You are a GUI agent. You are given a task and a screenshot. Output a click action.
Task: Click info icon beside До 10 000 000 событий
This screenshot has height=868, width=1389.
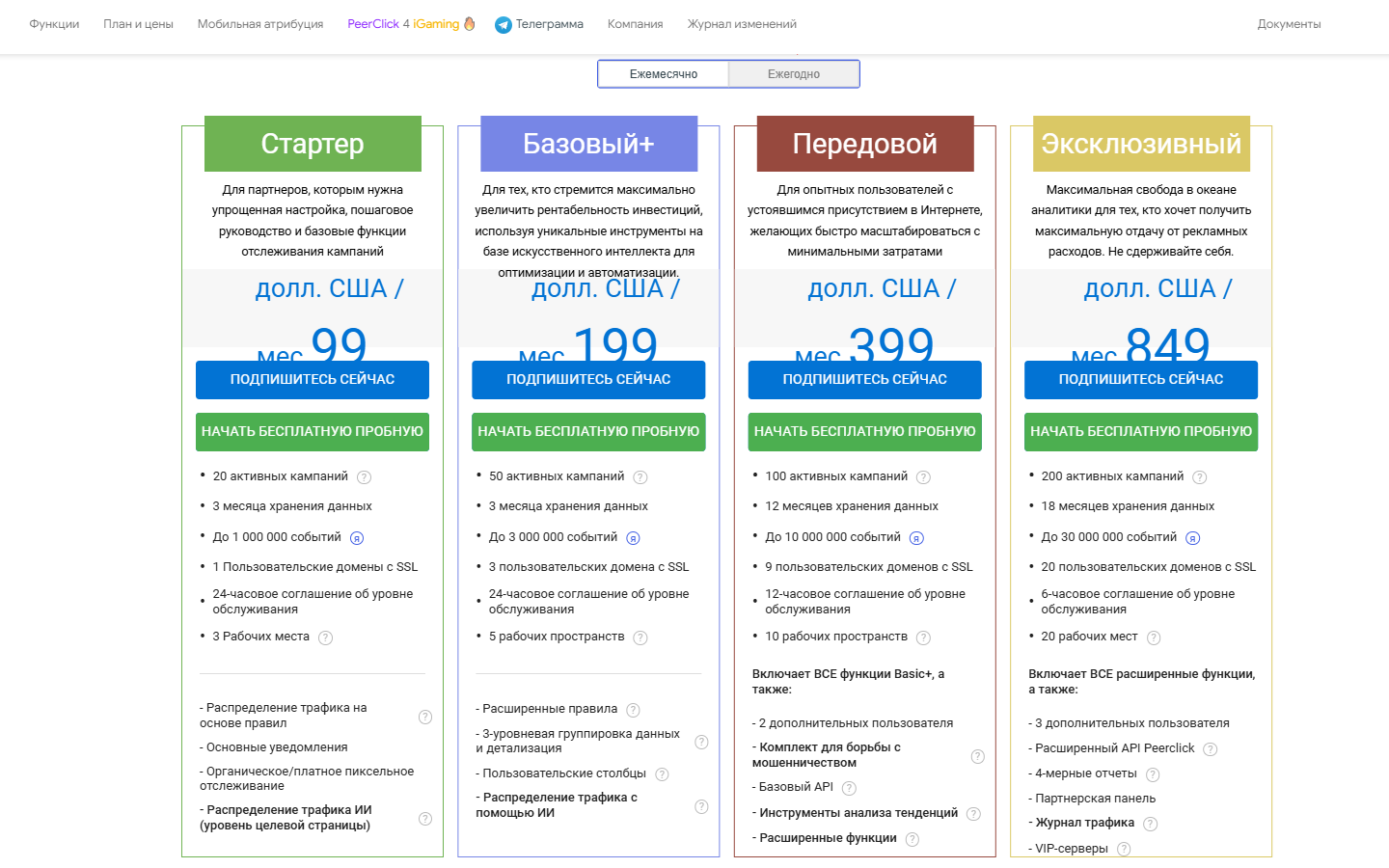916,538
